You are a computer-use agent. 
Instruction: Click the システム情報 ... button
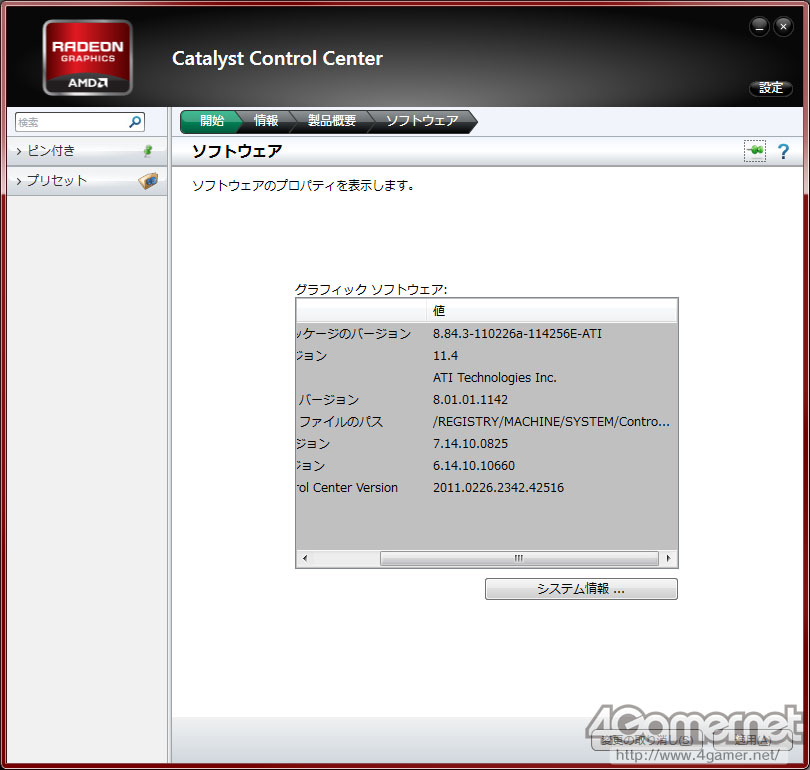[581, 589]
